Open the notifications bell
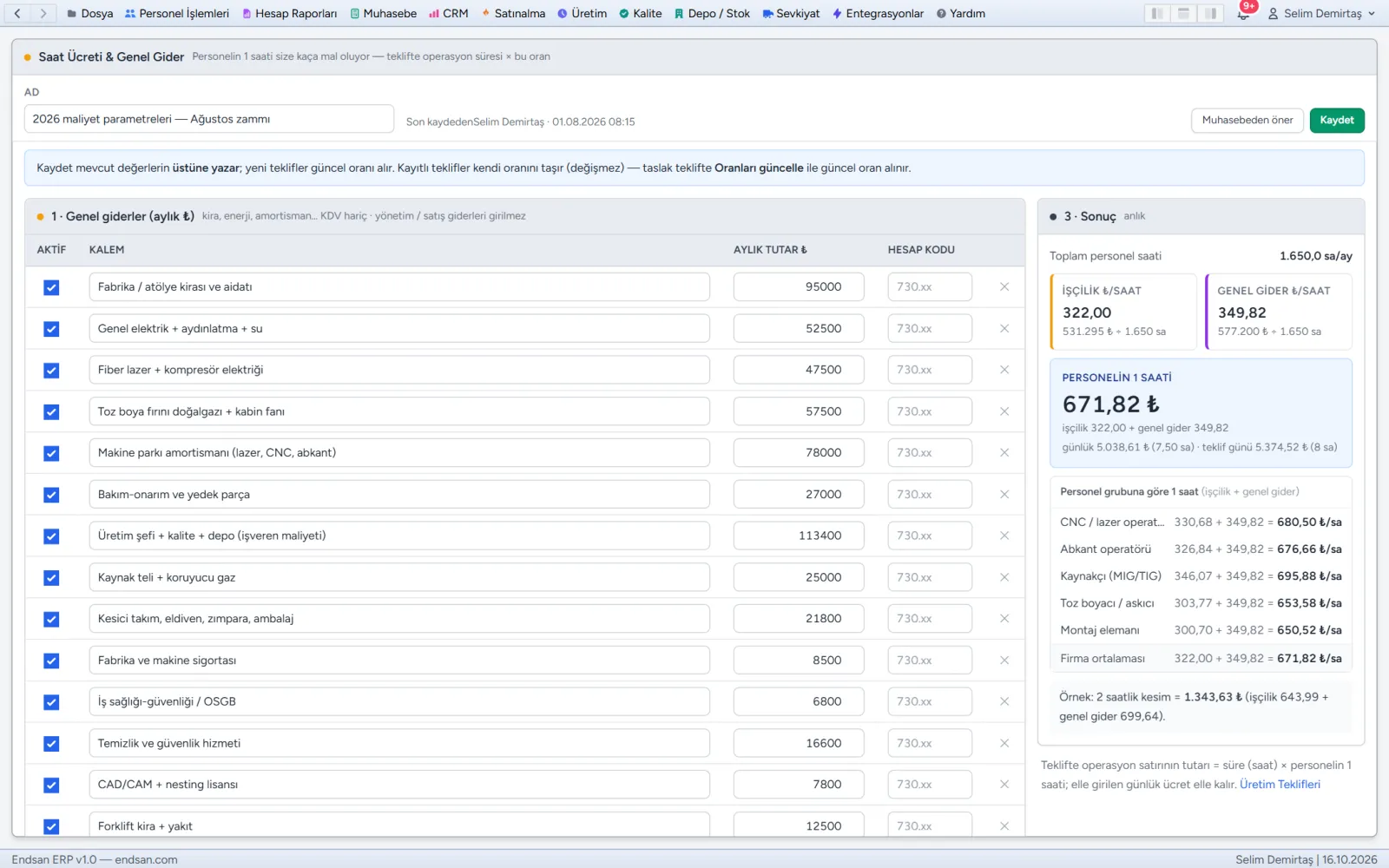 pos(1243,13)
